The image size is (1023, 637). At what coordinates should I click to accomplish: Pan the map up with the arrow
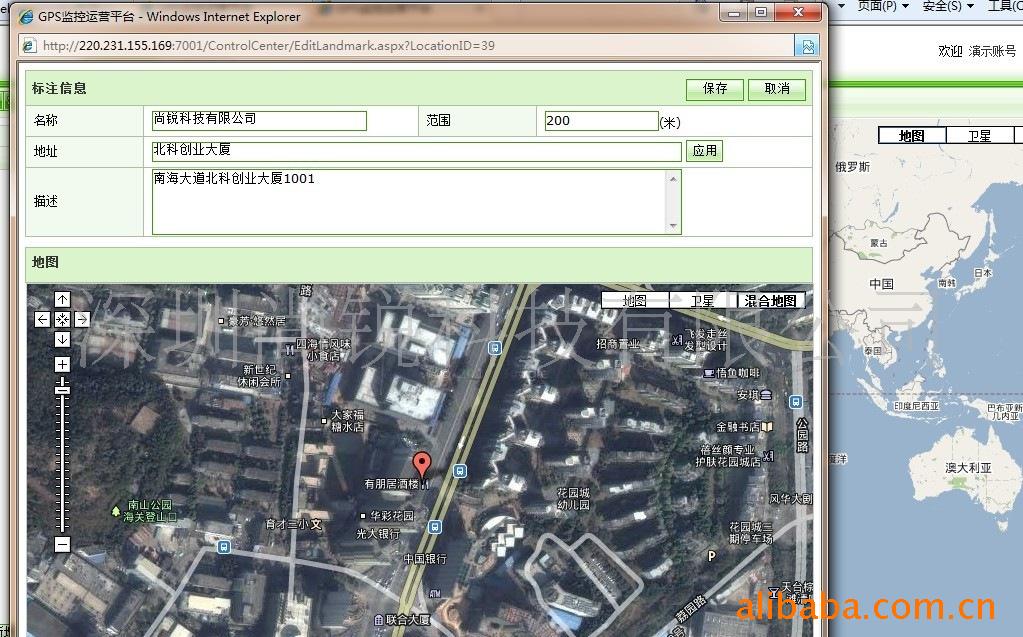[62, 300]
